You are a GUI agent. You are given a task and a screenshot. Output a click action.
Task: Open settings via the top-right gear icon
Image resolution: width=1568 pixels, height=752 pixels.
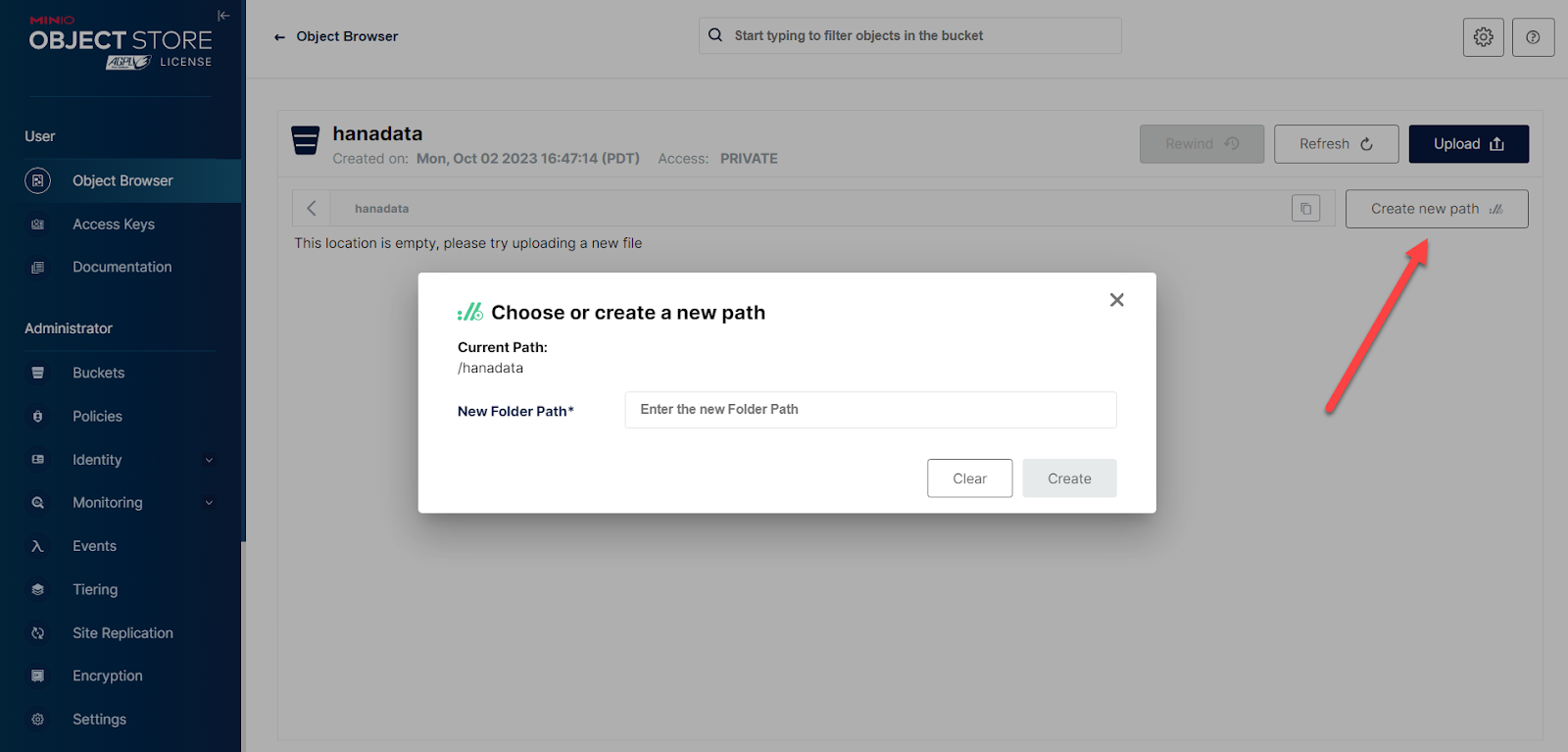tap(1483, 37)
